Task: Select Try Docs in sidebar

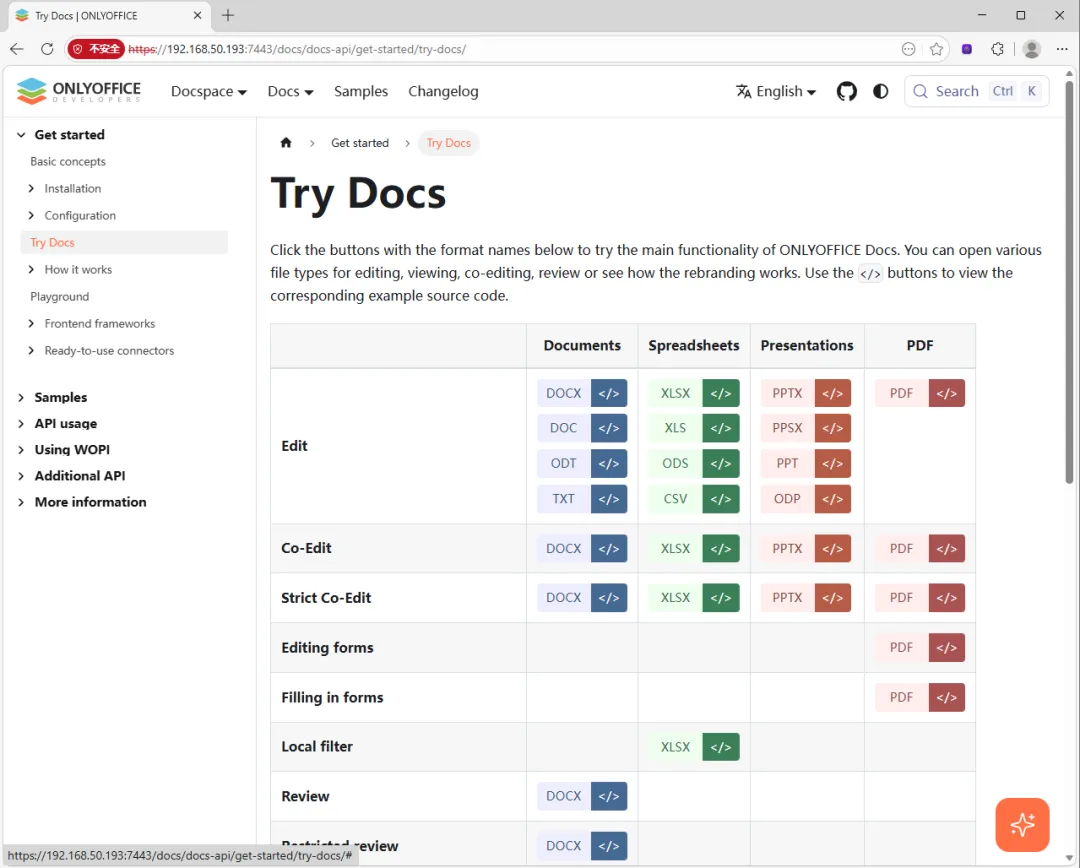Action: 124,242
